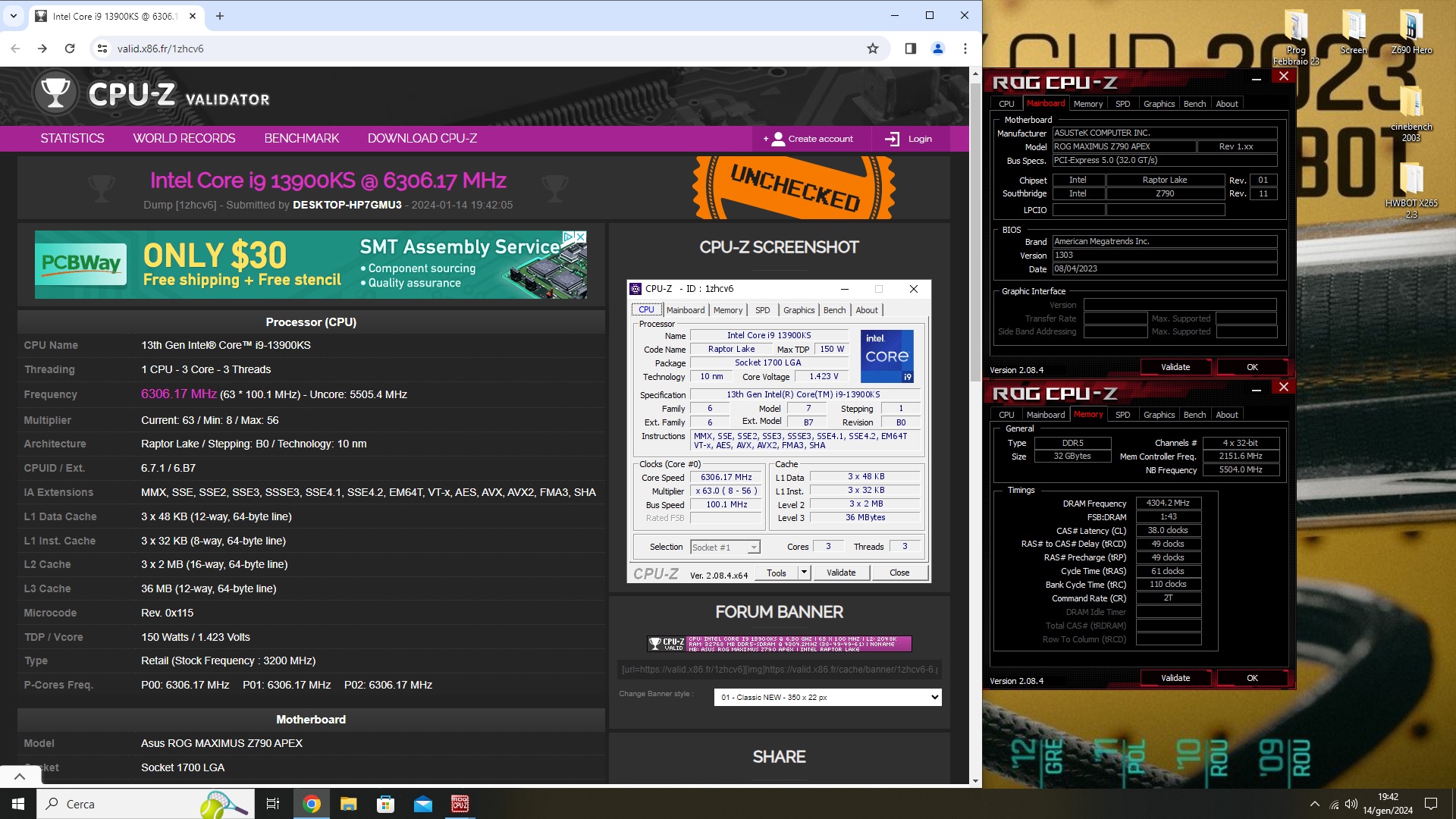Screen dimensions: 1456x819
Task: Open Prog Febbraio 23 desktop folder
Action: [x=1296, y=38]
